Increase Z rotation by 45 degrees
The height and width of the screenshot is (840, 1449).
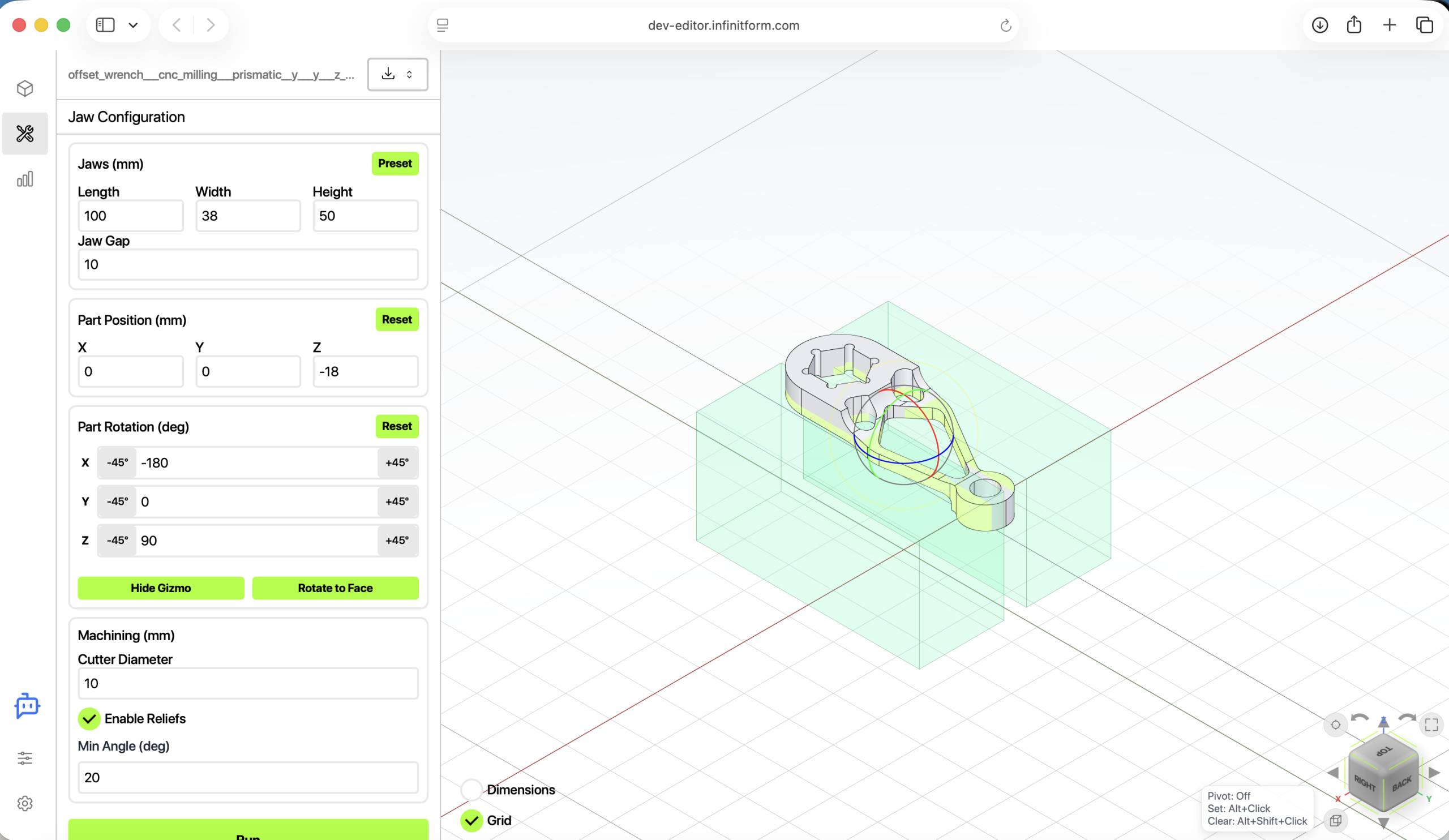(397, 541)
